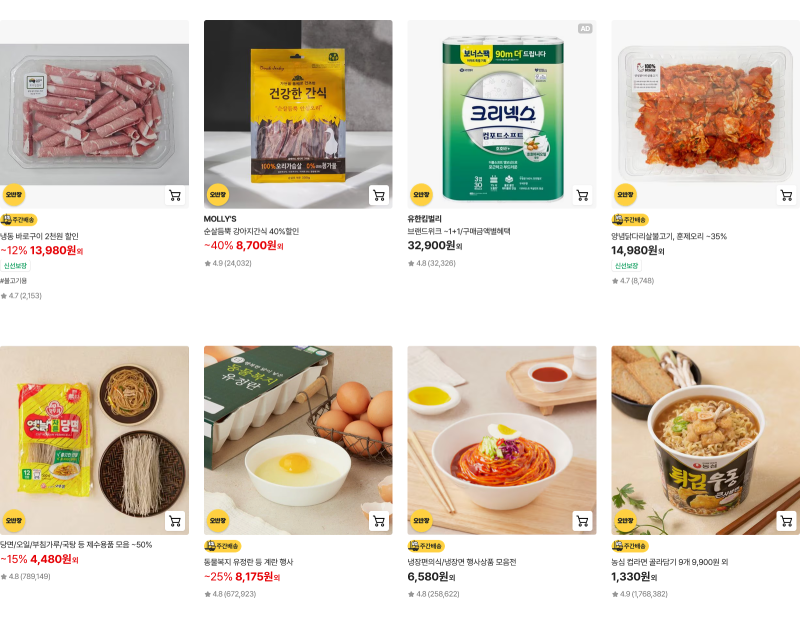Add marinated chicken bulgogi to cart
This screenshot has height=624, width=800.
786,195
